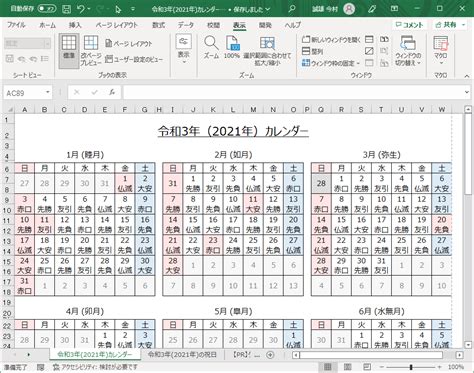
Task: Collapse the ribbon with the chevron
Action: [x=467, y=76]
